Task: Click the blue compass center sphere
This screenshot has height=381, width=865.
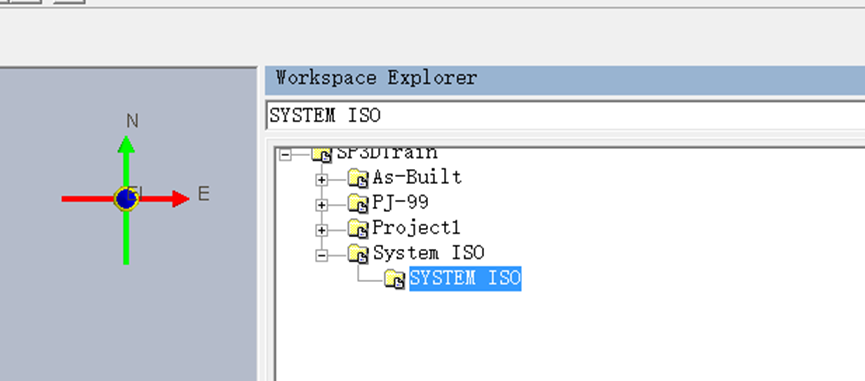Action: [x=126, y=198]
